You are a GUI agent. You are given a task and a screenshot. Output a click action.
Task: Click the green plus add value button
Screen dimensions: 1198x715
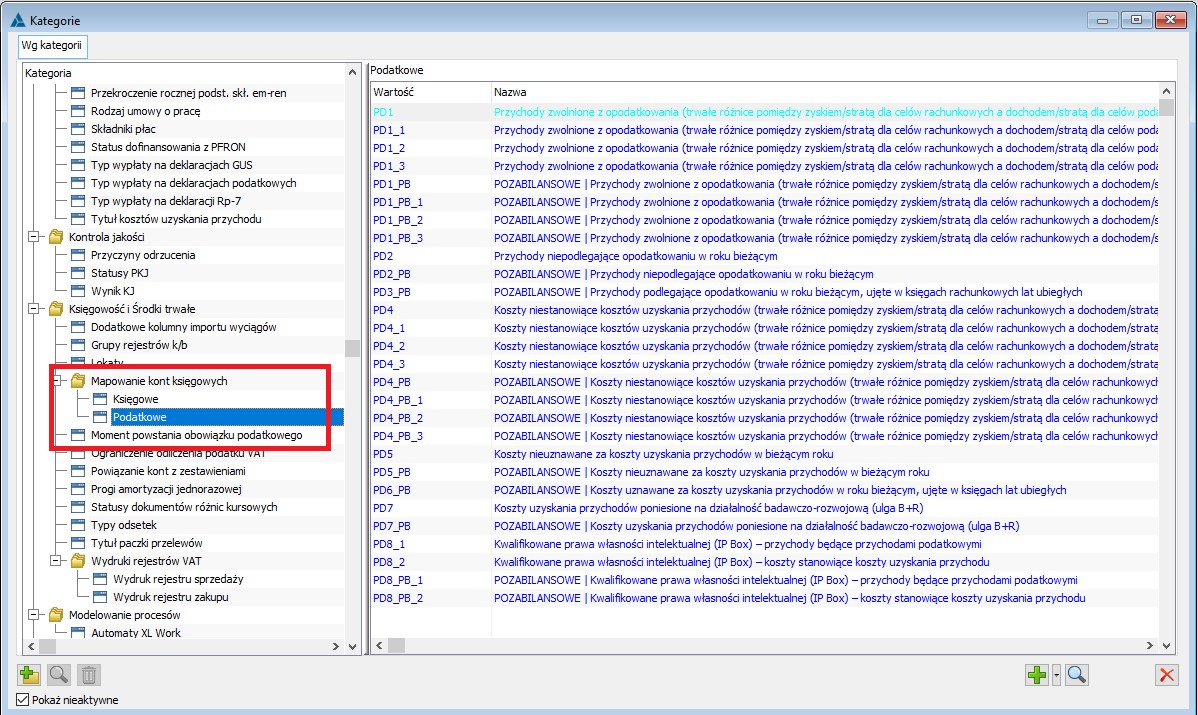pos(1037,675)
